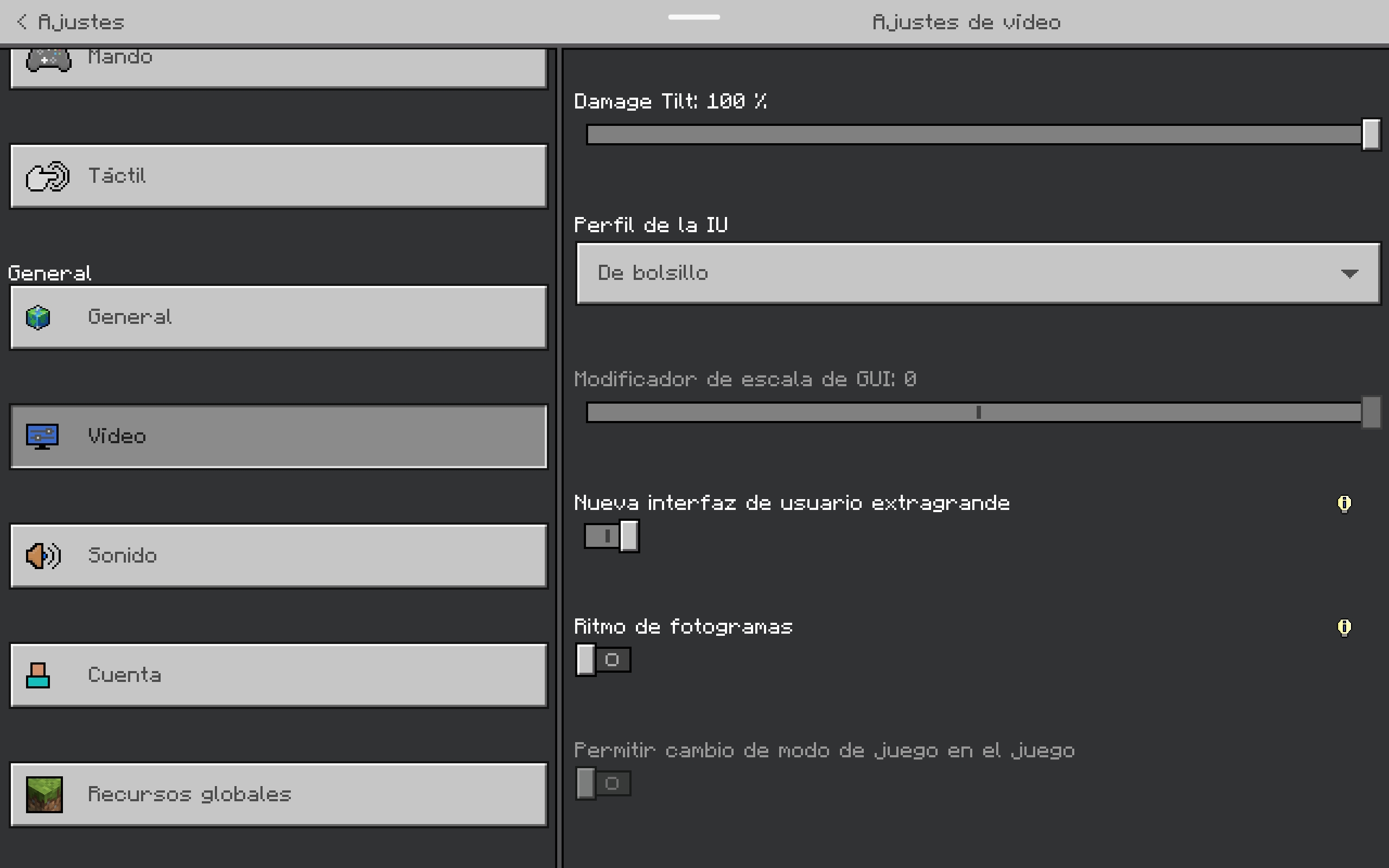
Task: Disable Nueva interfaz de usuario extragrande toggle
Action: tap(611, 536)
